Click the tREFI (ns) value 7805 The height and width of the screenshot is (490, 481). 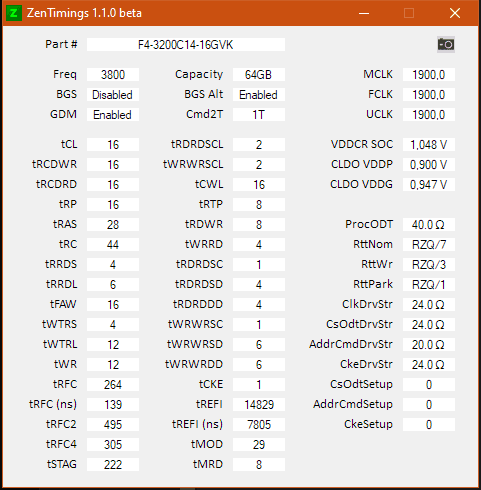(259, 424)
